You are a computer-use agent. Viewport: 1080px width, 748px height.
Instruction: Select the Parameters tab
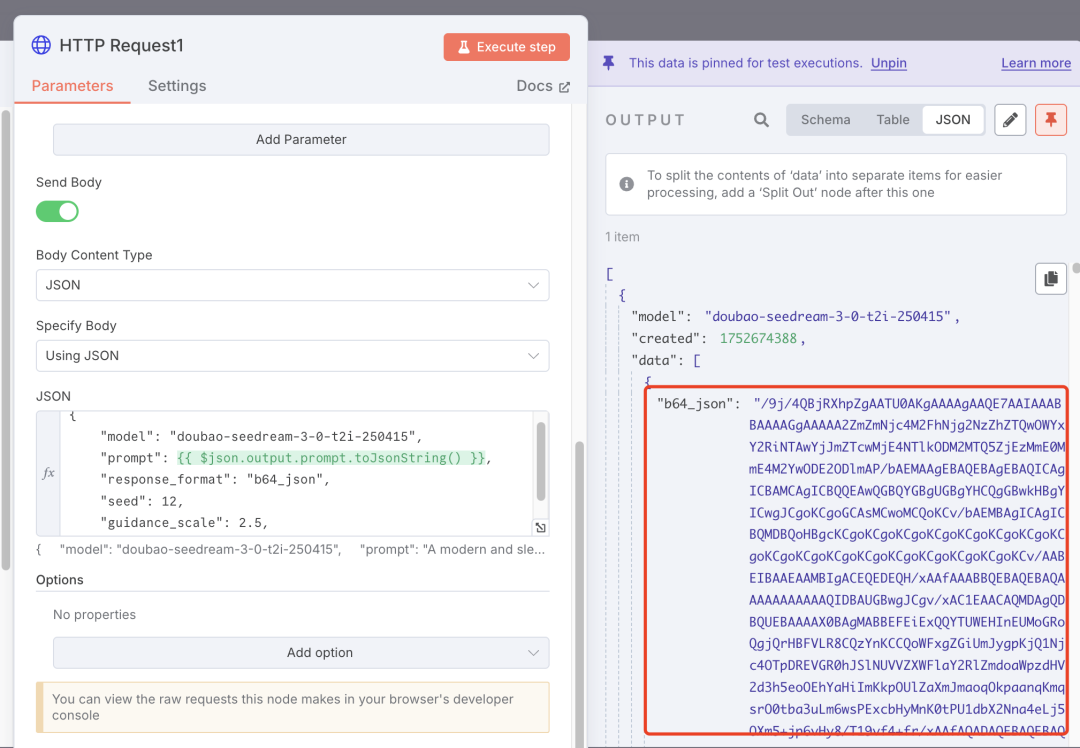tap(72, 86)
